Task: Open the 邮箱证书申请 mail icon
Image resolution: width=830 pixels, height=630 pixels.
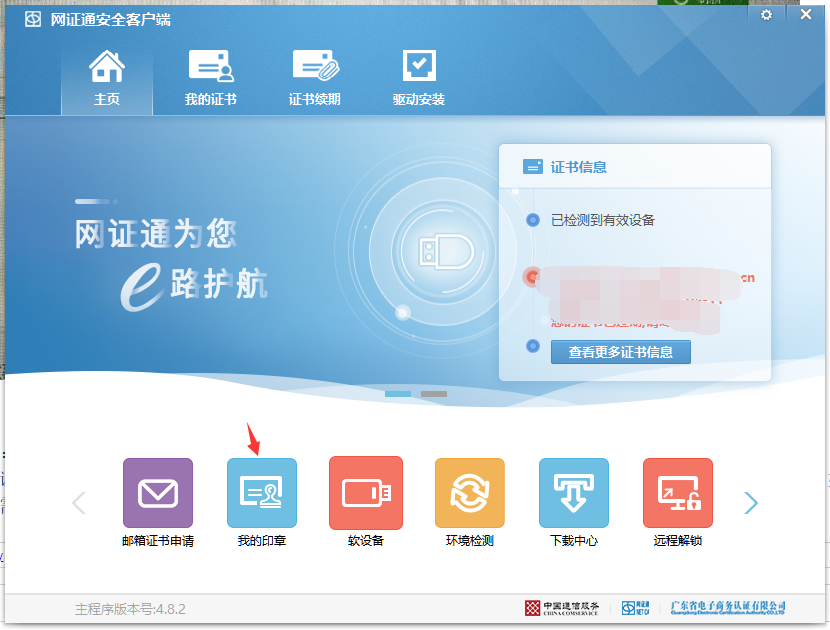Action: click(158, 493)
